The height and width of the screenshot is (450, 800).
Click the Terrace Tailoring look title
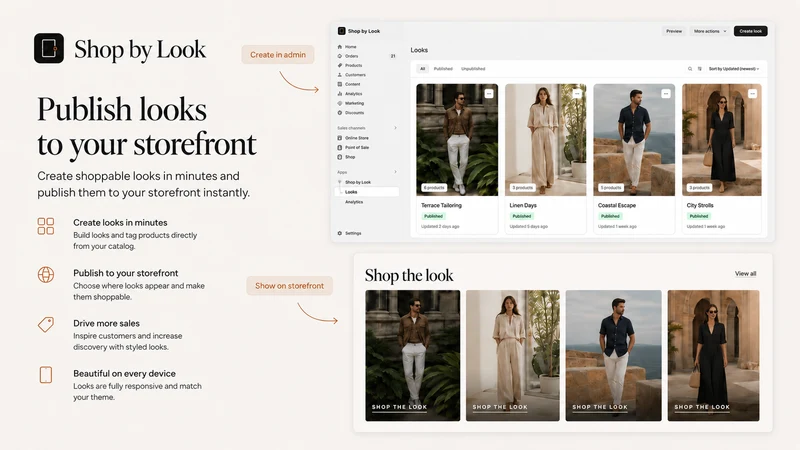tap(441, 205)
